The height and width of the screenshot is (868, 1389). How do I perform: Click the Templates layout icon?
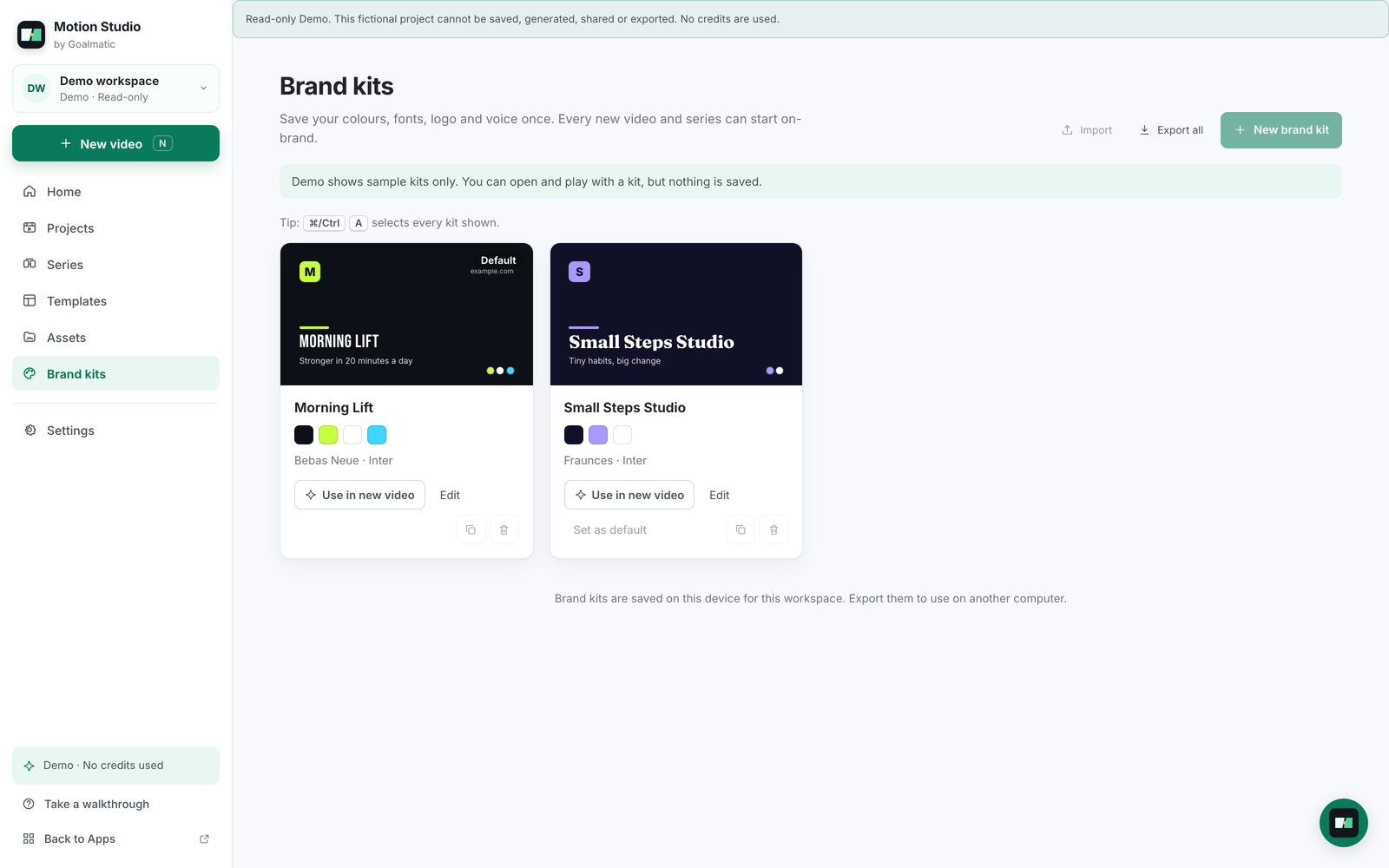[x=30, y=300]
